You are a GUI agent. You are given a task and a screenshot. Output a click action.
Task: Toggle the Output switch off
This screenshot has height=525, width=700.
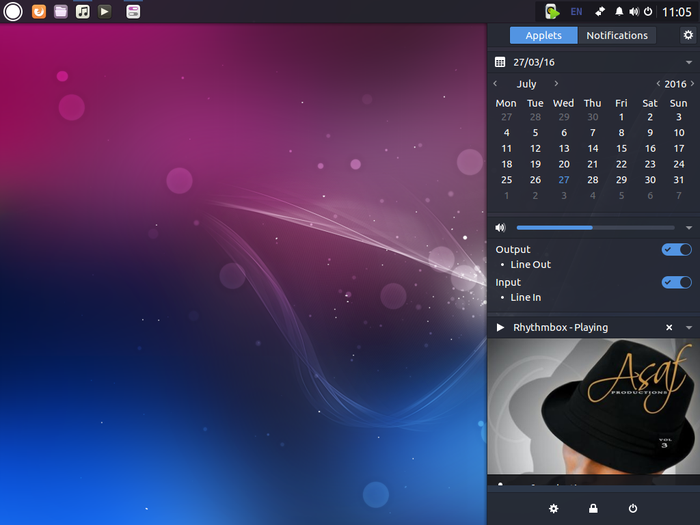tap(677, 250)
